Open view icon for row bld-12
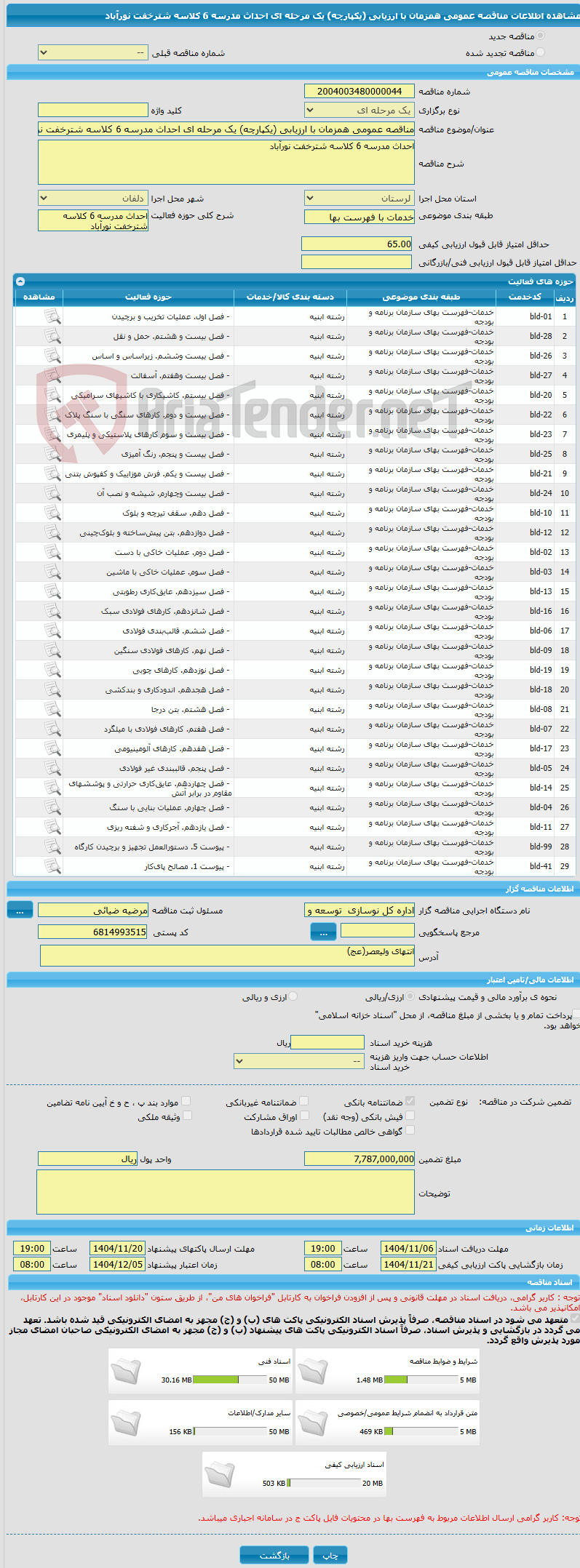Screen dimensions: 580x1568 pyautogui.click(x=52, y=532)
